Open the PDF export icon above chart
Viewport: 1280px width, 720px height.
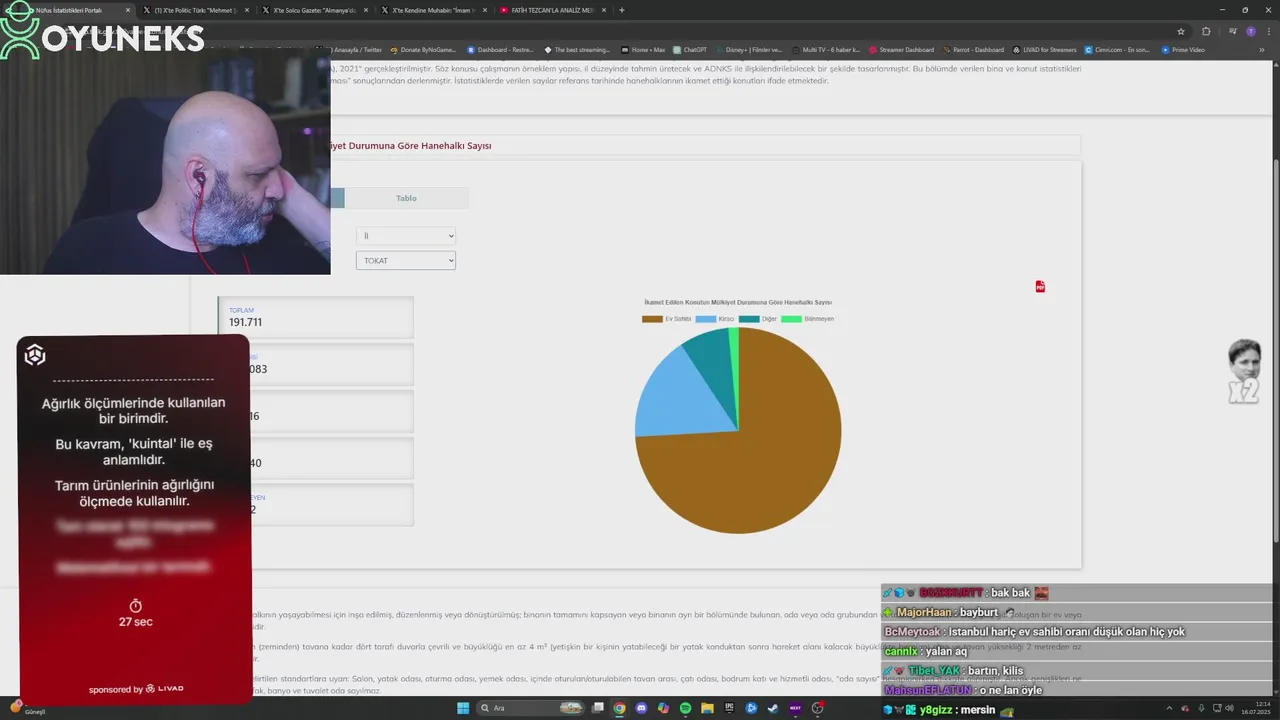pos(1040,287)
